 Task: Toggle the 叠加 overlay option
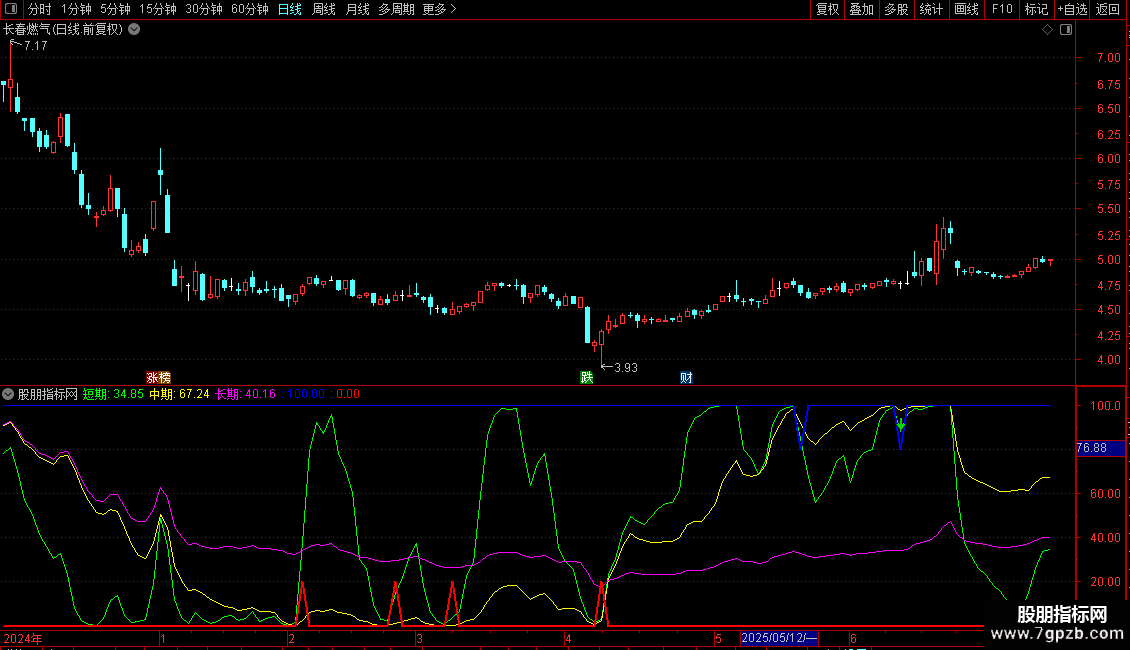point(861,9)
